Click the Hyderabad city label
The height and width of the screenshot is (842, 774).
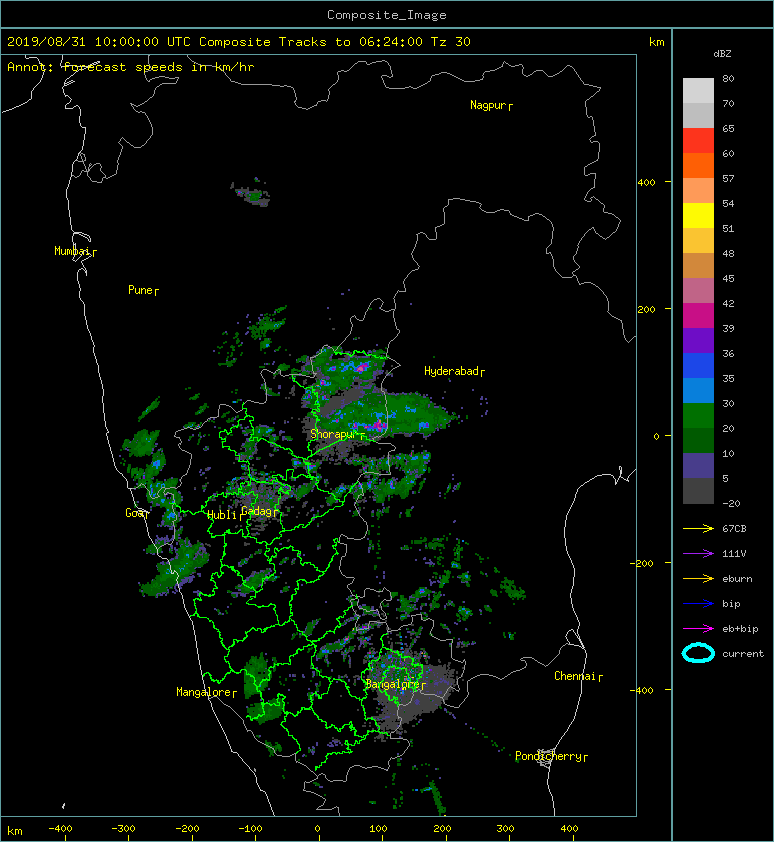point(451,371)
